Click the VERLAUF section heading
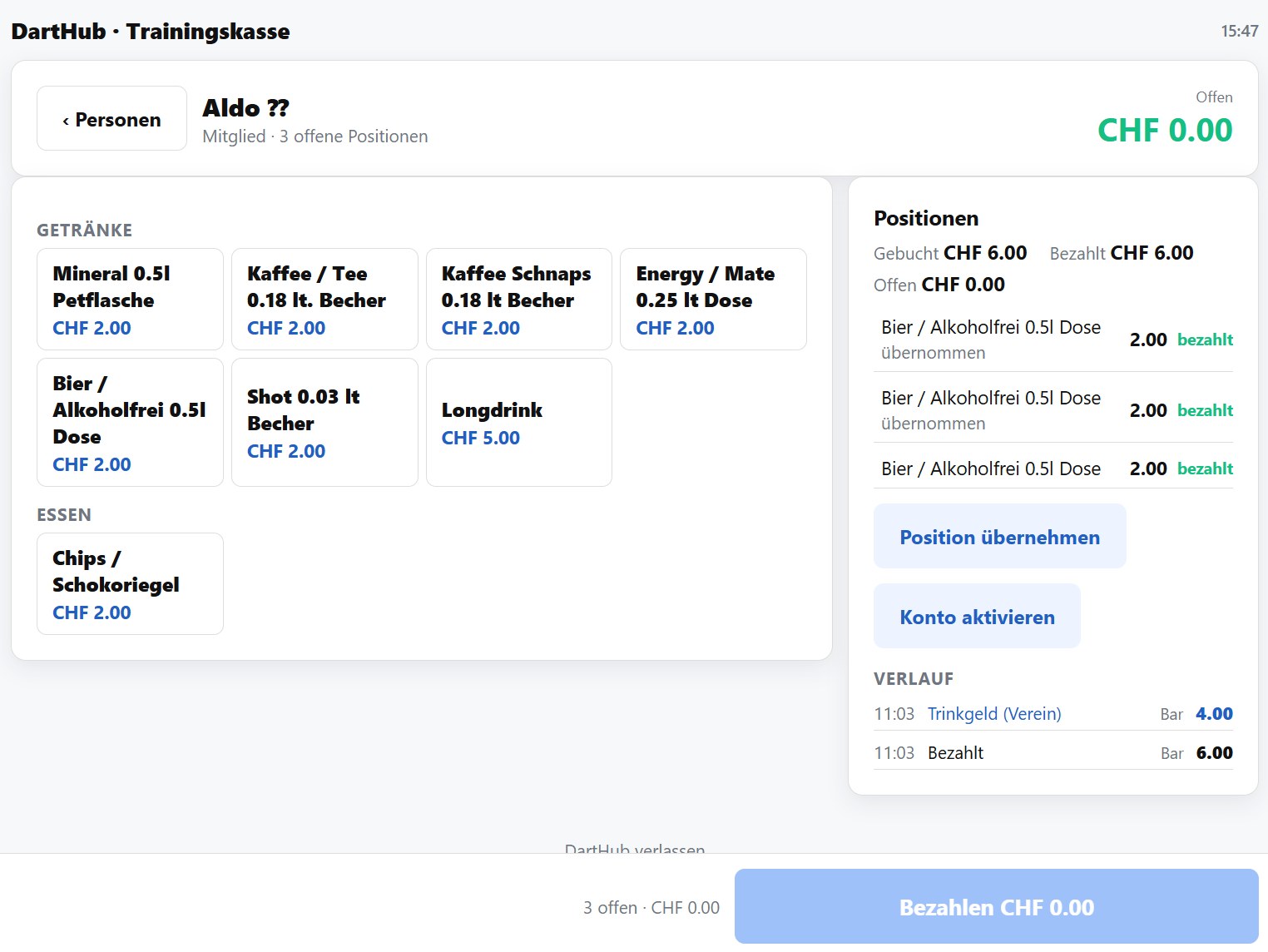 click(x=914, y=679)
